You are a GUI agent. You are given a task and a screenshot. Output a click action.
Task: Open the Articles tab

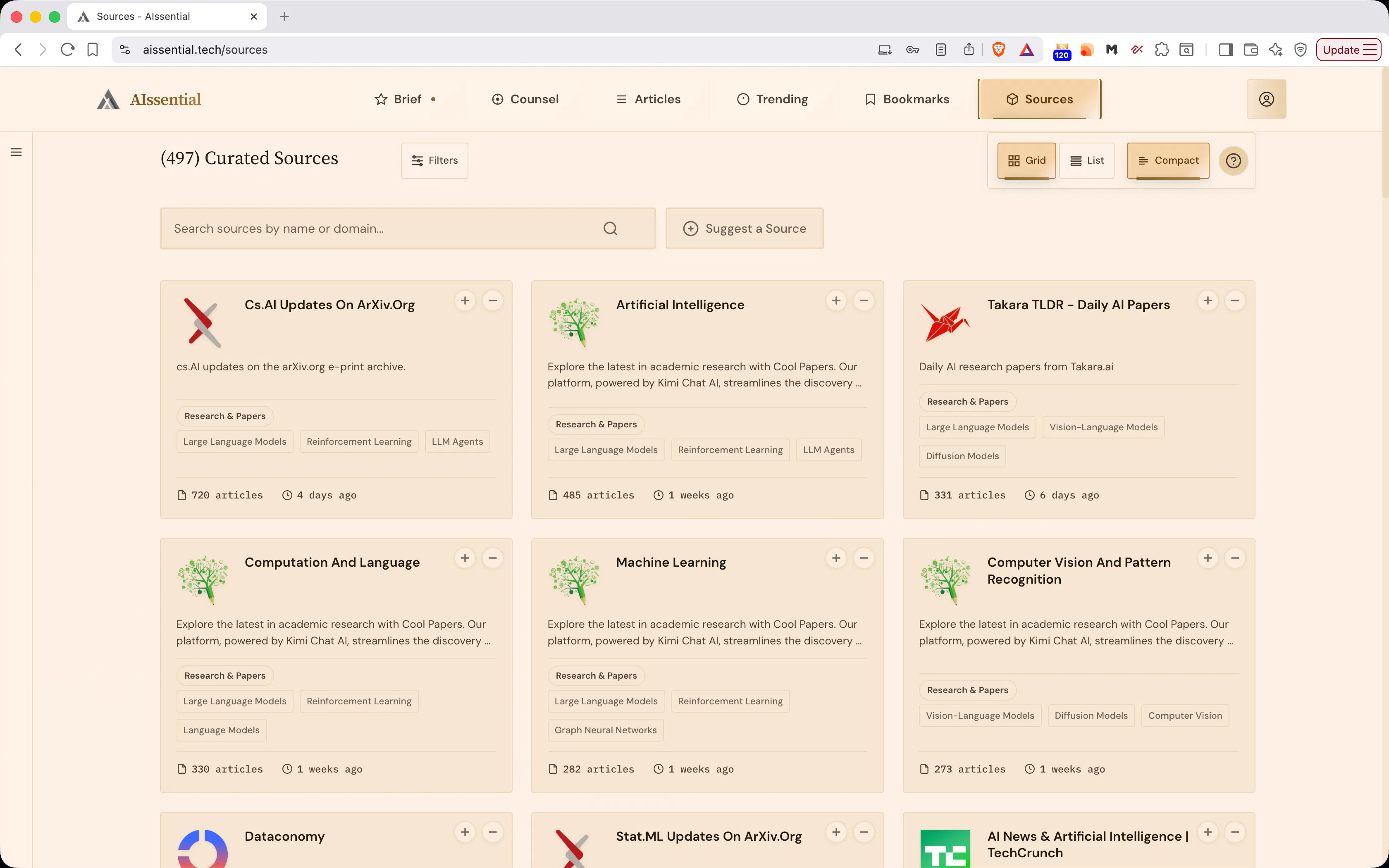point(648,99)
